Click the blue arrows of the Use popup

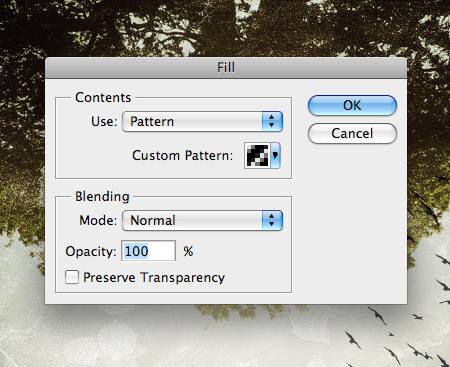pos(272,121)
